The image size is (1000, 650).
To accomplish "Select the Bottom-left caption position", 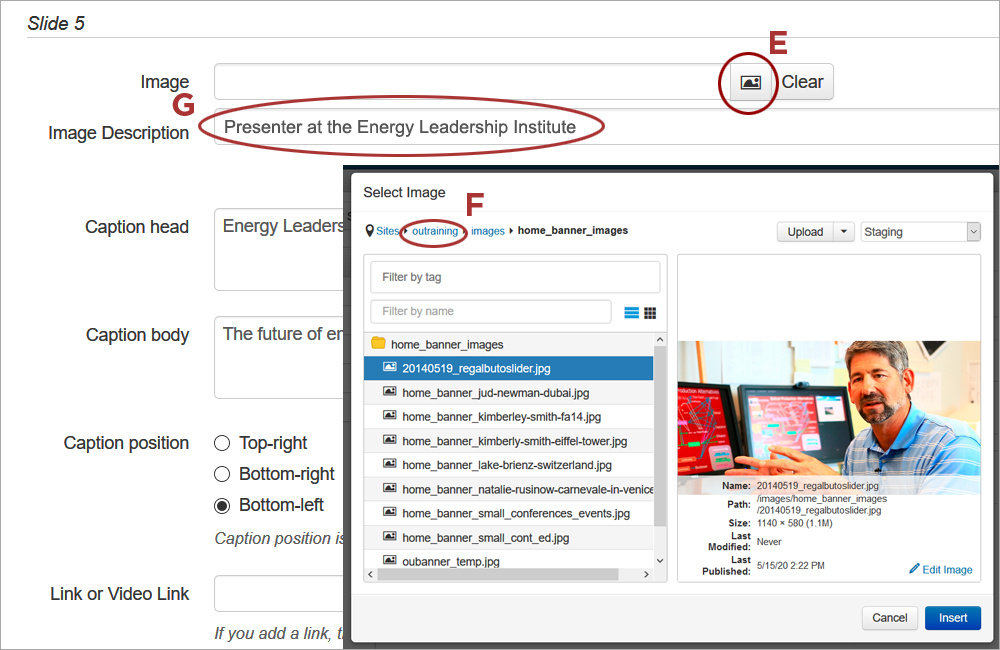I will (x=221, y=505).
